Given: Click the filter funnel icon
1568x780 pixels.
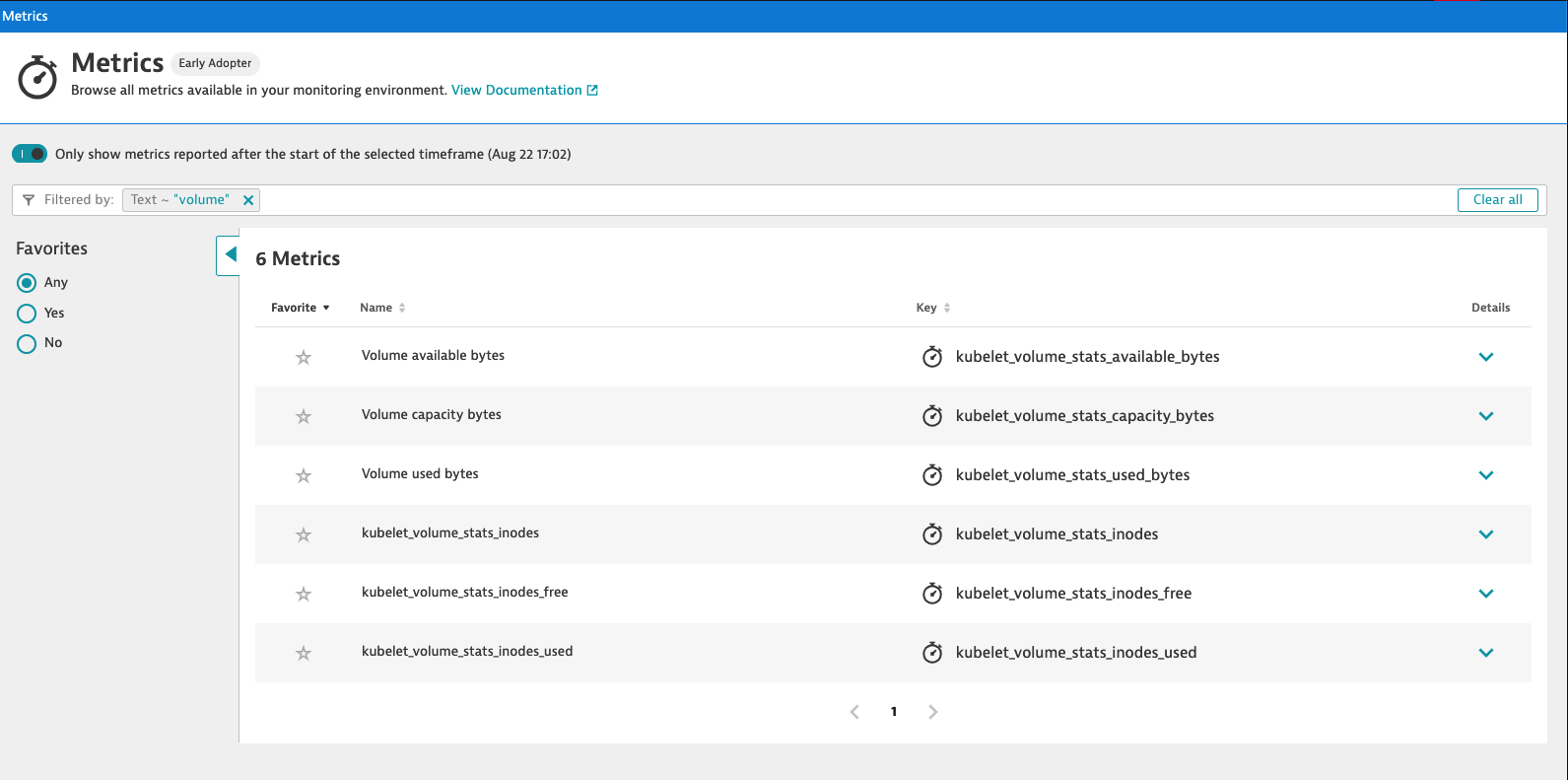Looking at the screenshot, I should point(29,200).
